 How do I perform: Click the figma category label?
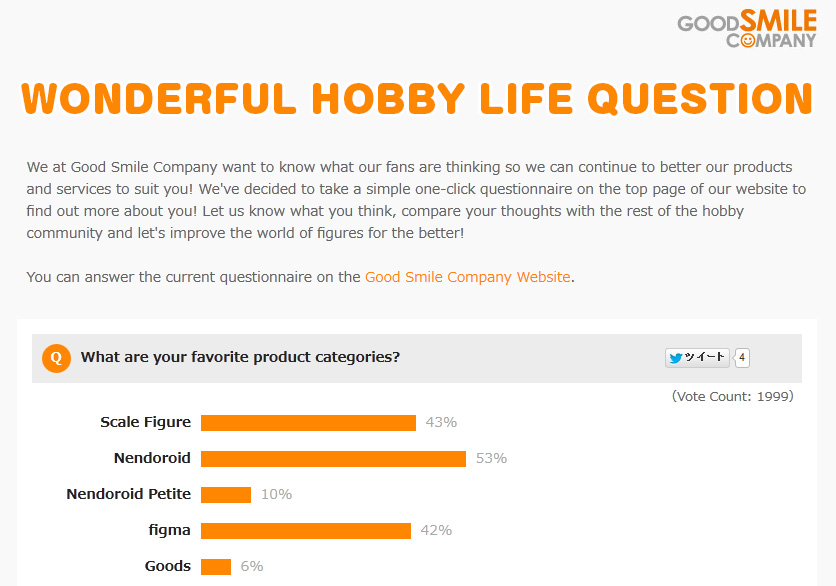(168, 530)
